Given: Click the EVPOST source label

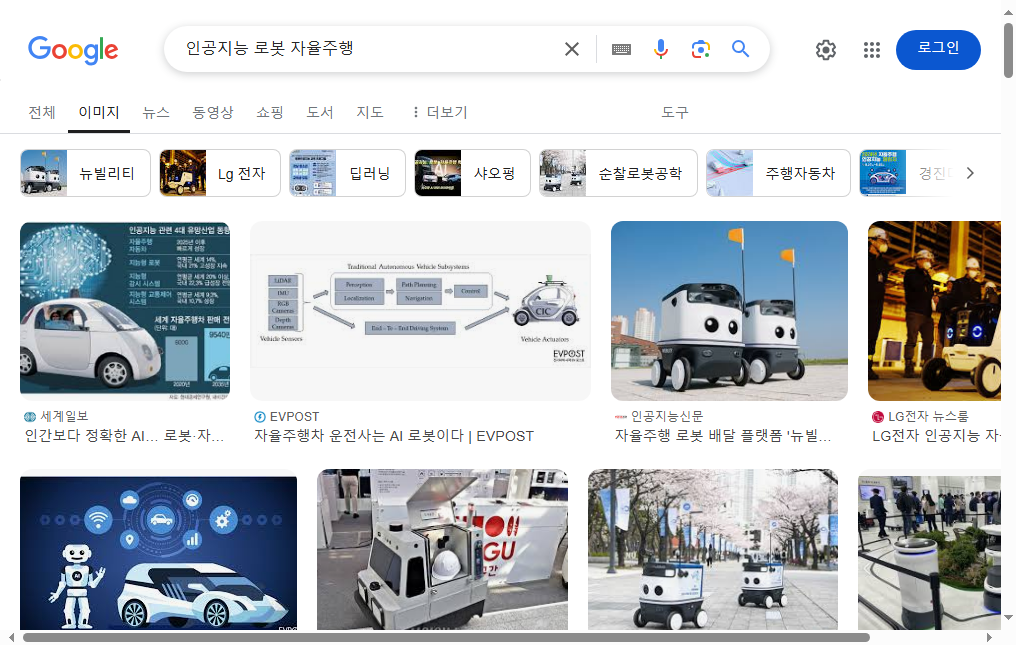Looking at the screenshot, I should [x=294, y=416].
